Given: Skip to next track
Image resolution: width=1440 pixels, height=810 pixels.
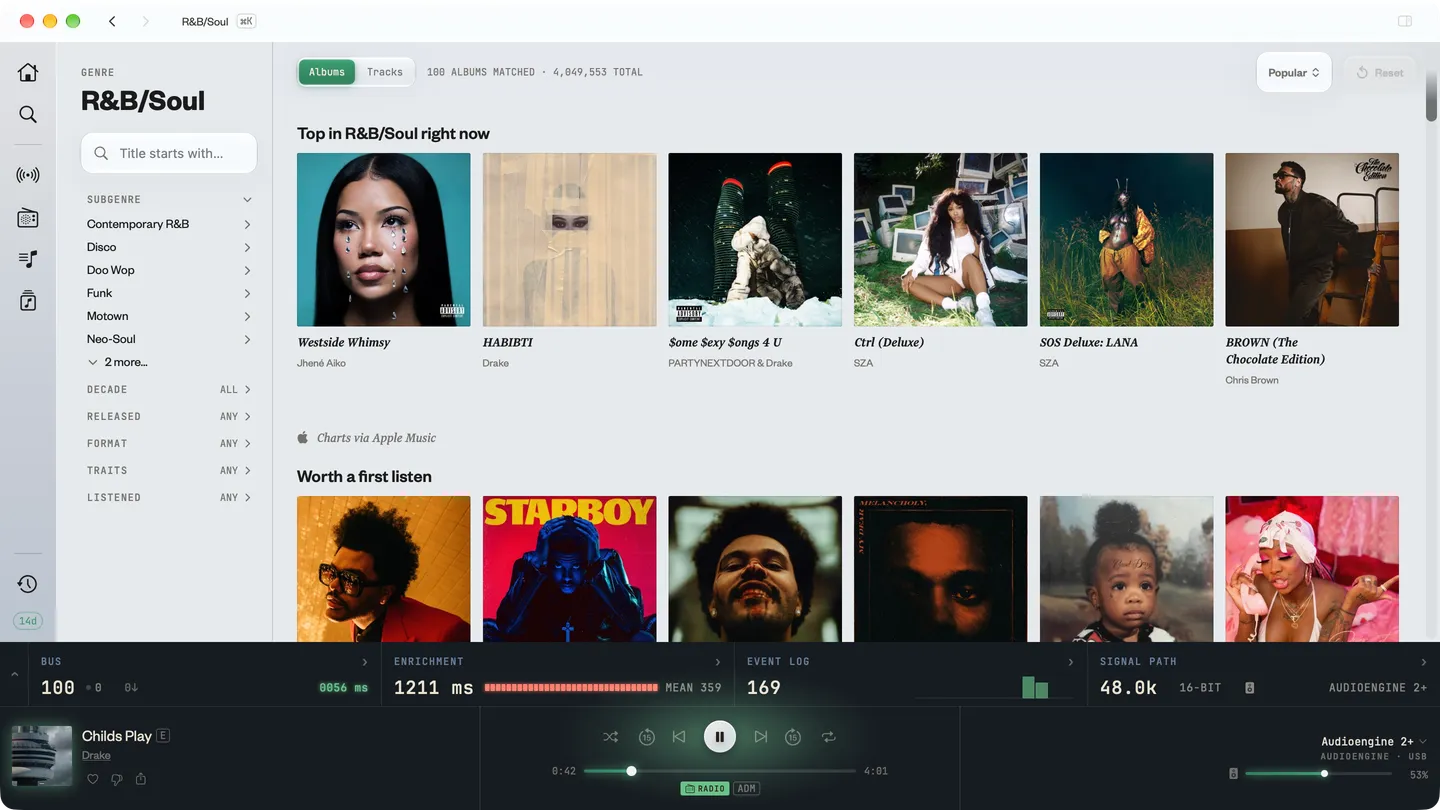Looking at the screenshot, I should pos(761,737).
